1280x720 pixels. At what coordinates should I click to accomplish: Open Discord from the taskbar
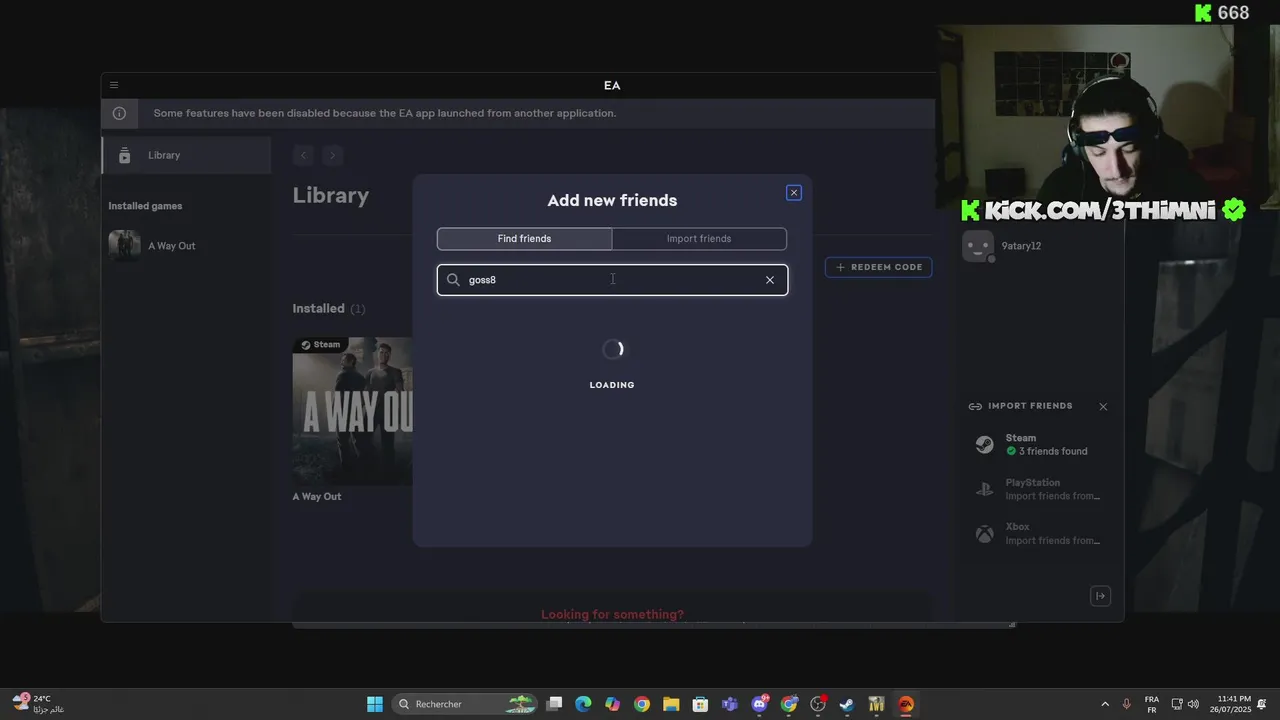(760, 704)
